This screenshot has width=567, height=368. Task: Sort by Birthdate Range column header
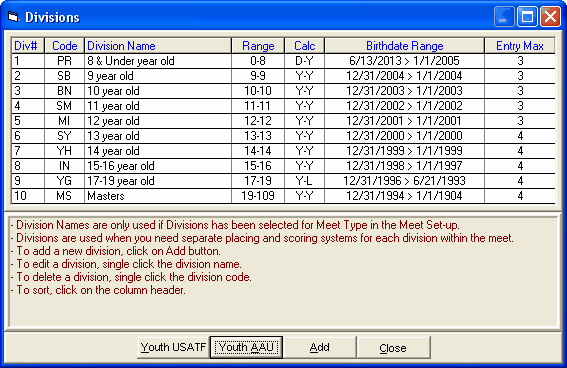point(404,46)
